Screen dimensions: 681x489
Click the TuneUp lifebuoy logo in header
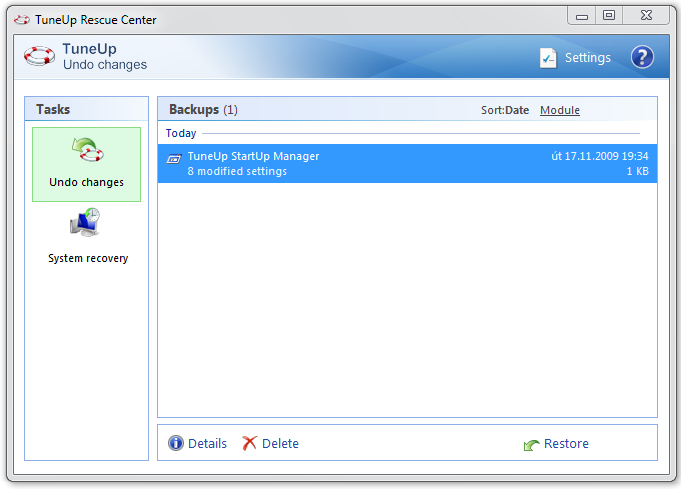coord(39,56)
